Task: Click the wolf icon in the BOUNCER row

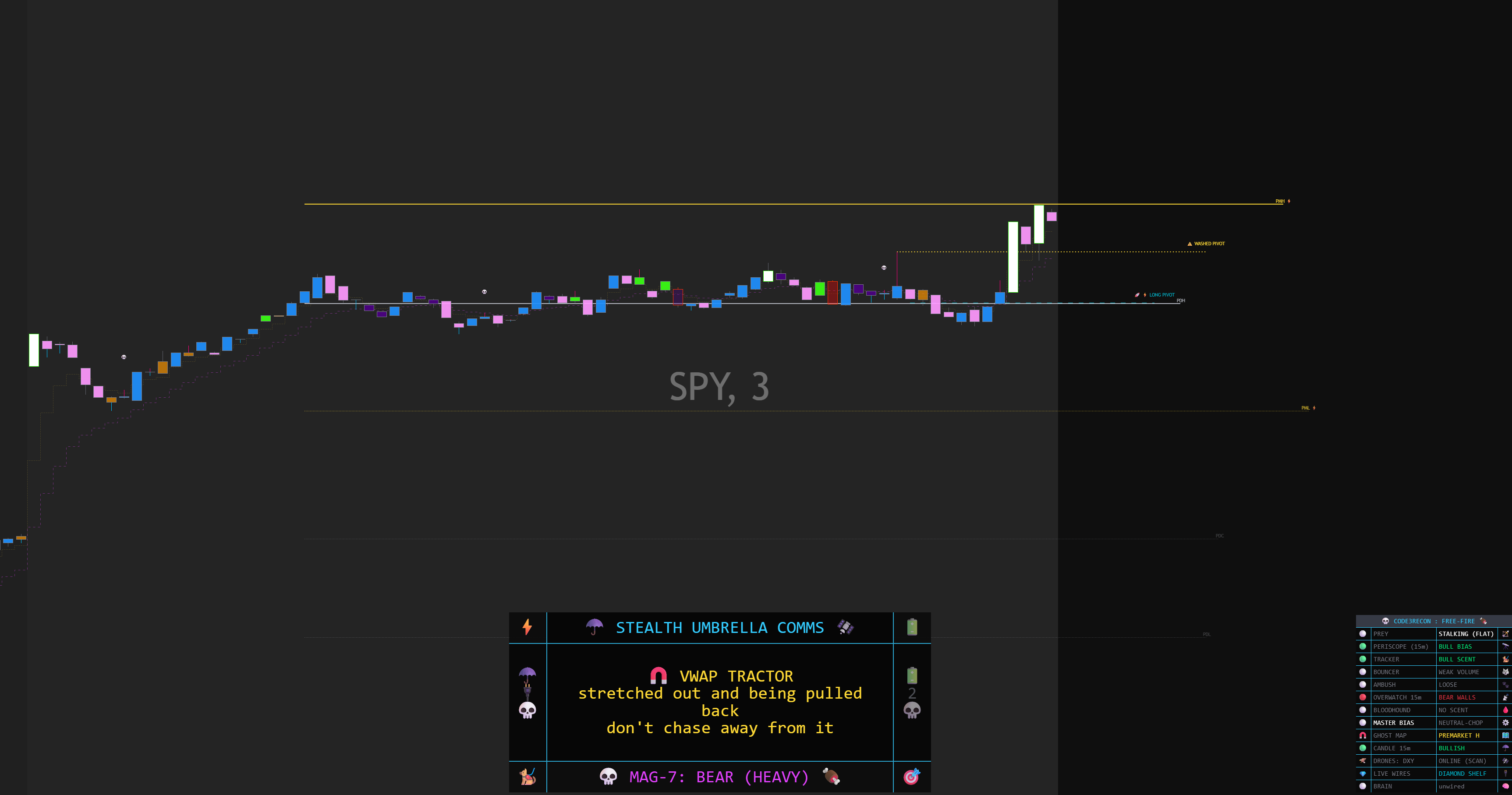Action: [x=1505, y=672]
